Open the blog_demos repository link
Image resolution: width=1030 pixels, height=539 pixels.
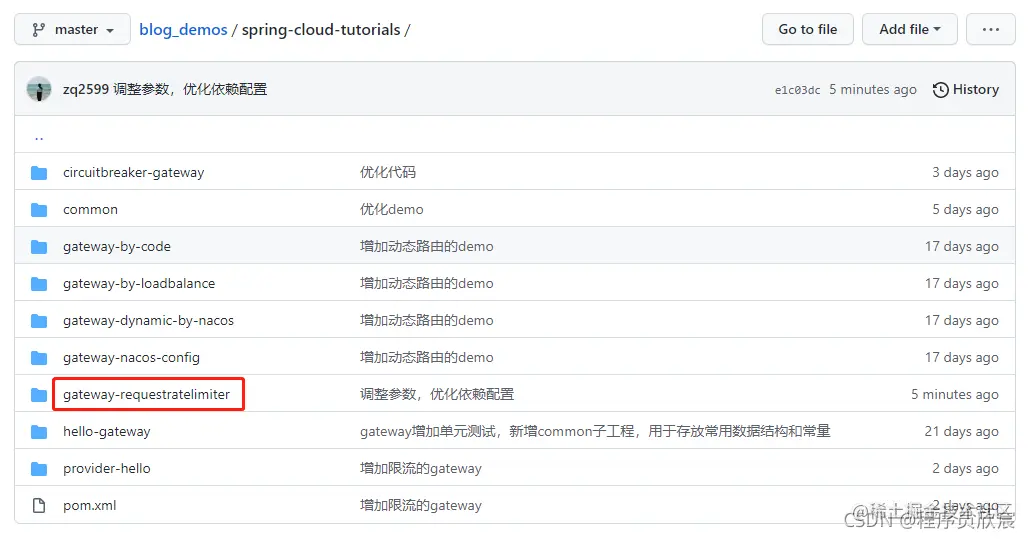point(183,30)
